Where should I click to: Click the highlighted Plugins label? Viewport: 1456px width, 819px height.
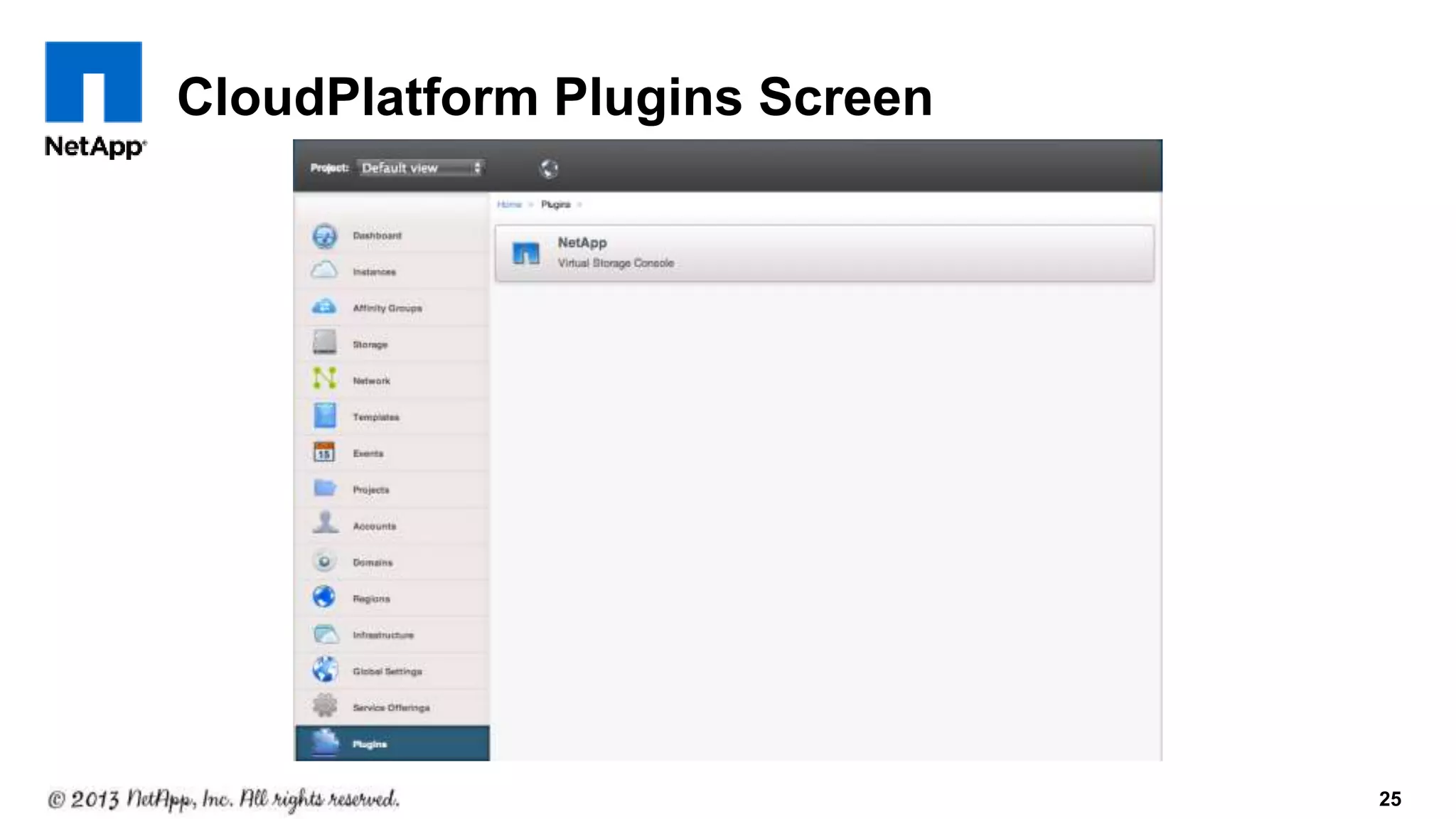(x=370, y=744)
